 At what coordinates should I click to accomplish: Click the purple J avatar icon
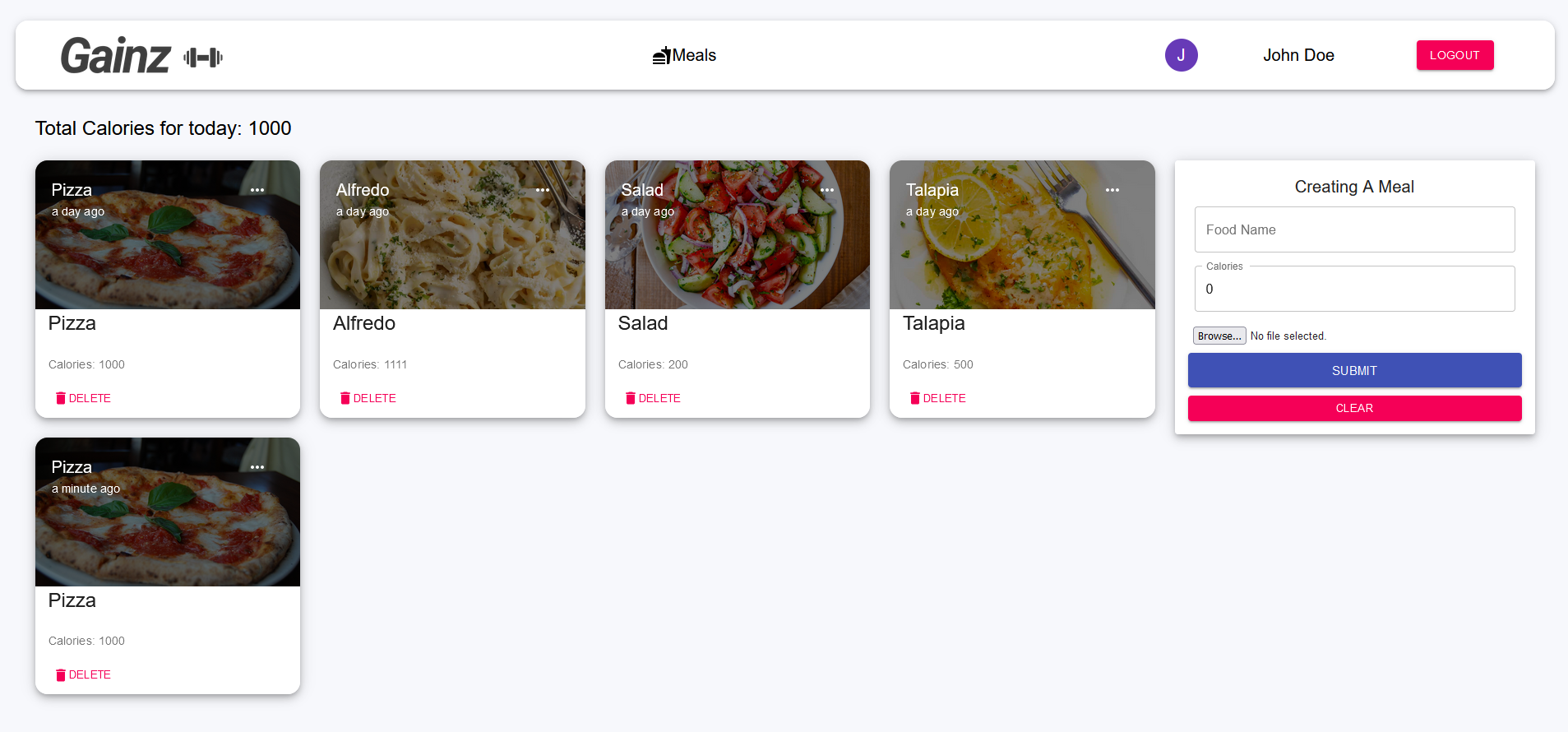(x=1182, y=55)
